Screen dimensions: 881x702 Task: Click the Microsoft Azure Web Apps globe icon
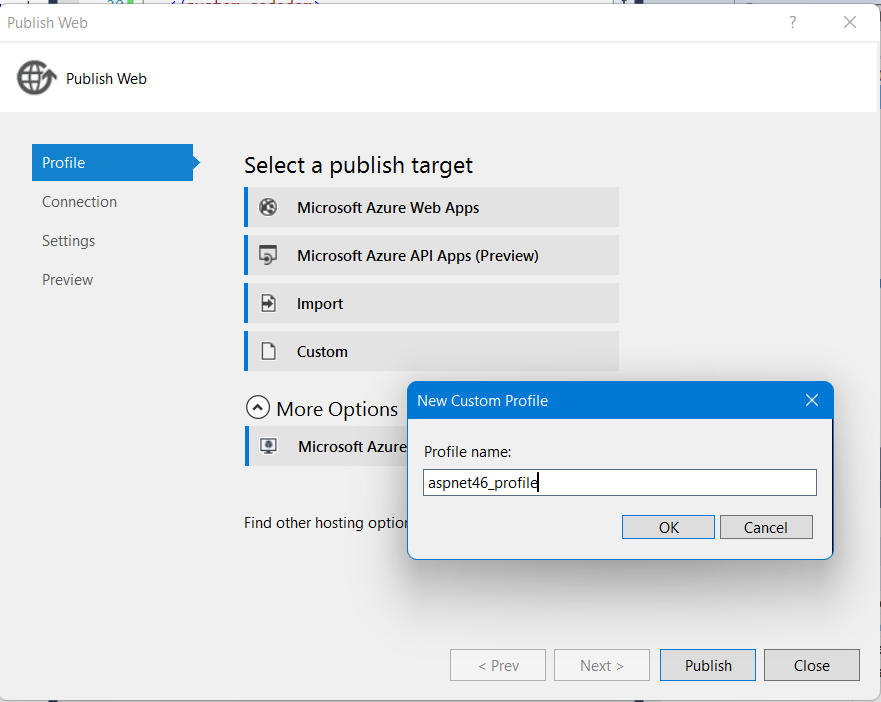[x=268, y=207]
